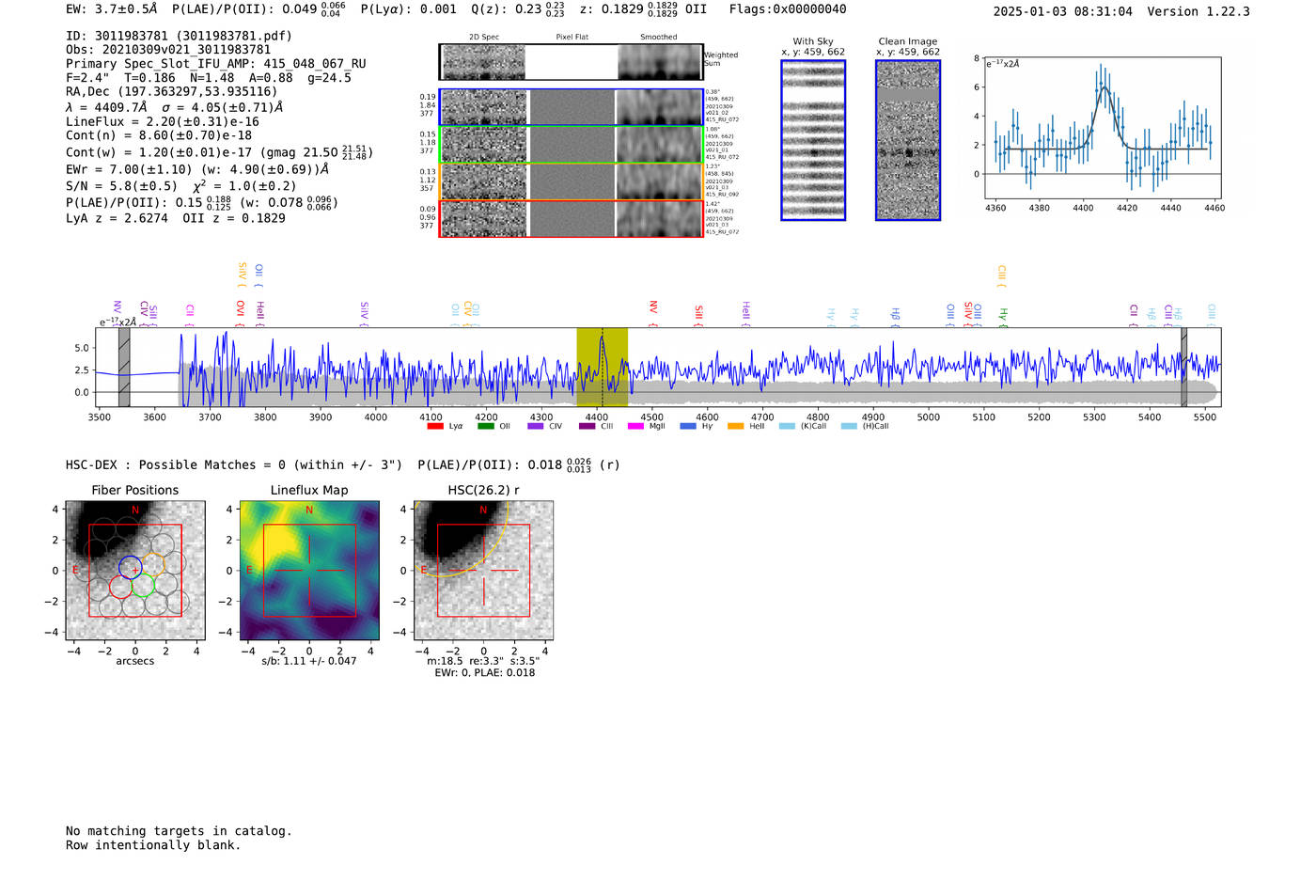Select the orange-bordered fiber spectrum row
1316x896 pixels.
[x=572, y=181]
